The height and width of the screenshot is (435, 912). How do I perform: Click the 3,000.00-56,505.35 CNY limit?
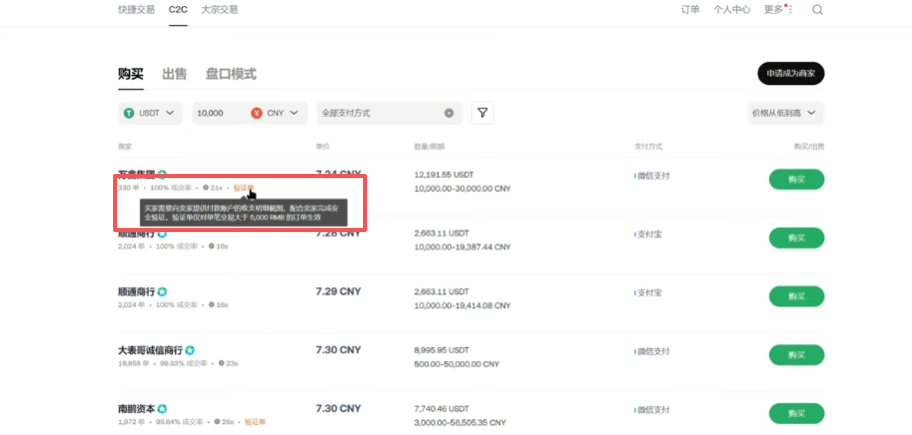tap(459, 422)
